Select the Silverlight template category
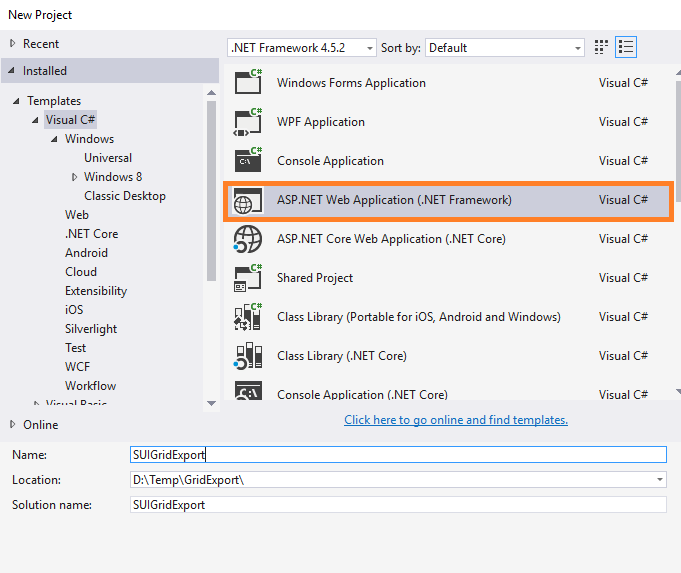Screen dimensions: 681x573 point(91,329)
